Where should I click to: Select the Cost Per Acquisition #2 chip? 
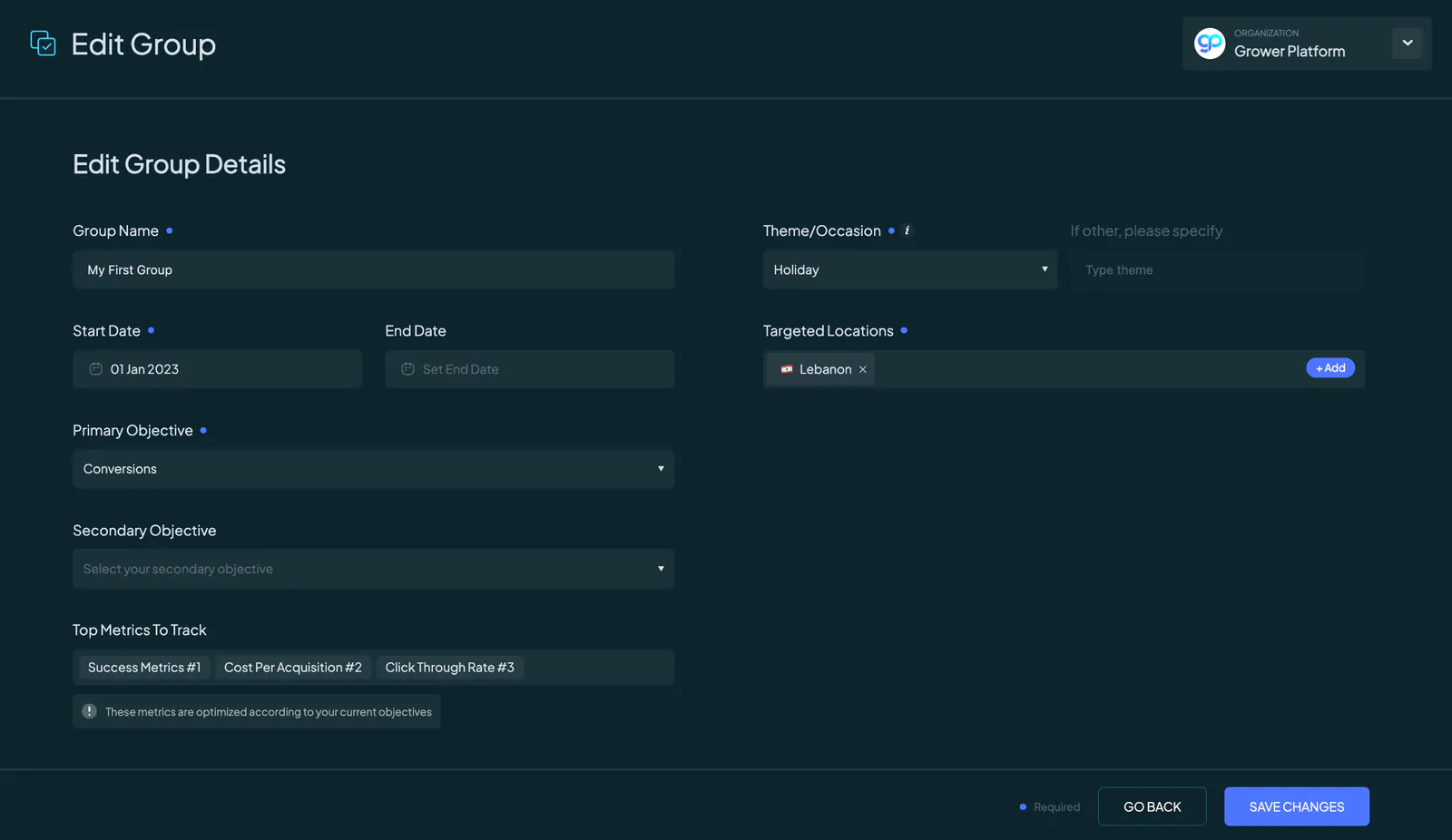click(293, 668)
